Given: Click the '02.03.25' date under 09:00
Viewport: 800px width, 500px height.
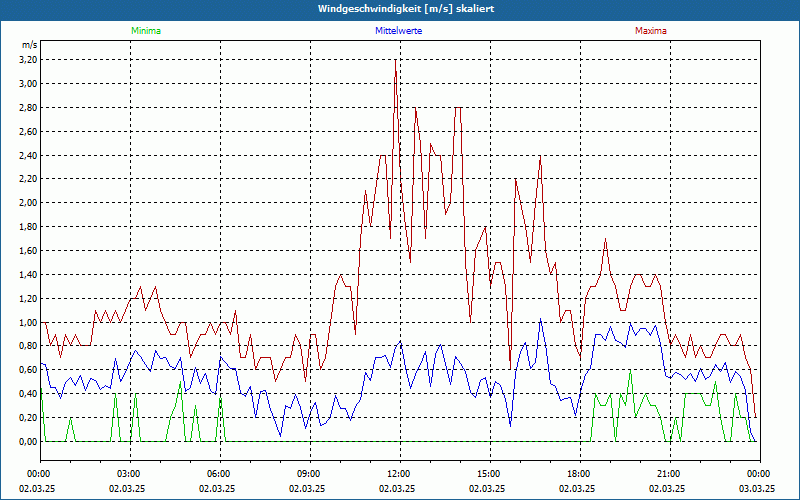Looking at the screenshot, I should click(x=307, y=488).
